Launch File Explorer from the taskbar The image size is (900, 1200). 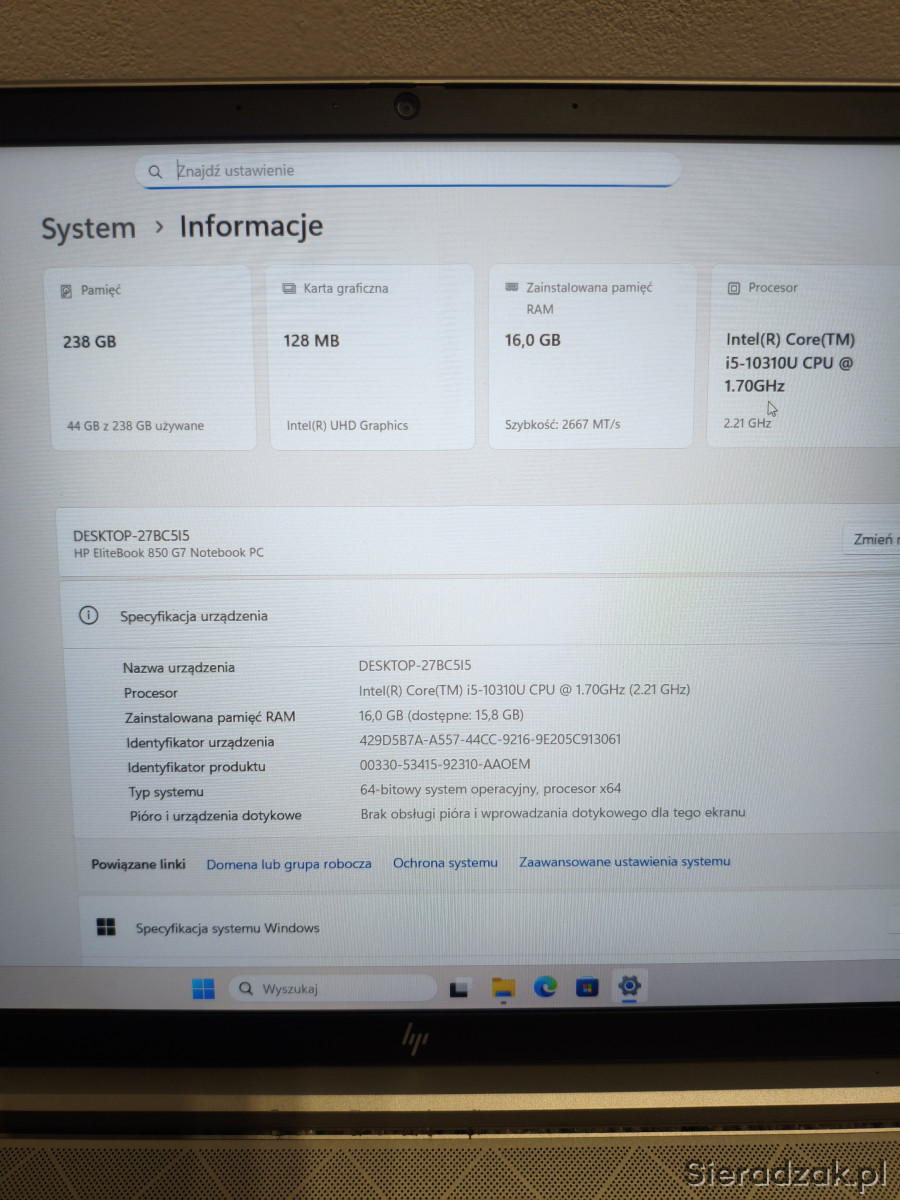point(503,989)
